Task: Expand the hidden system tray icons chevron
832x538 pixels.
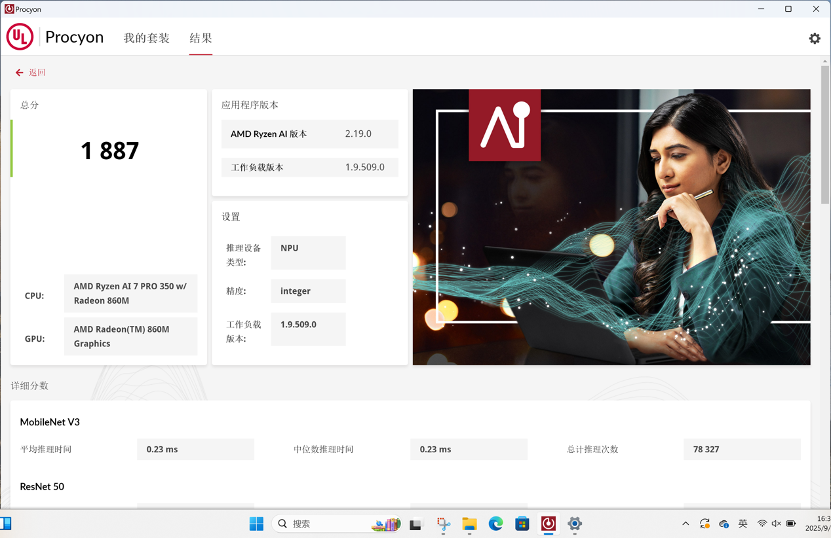Action: [x=685, y=523]
